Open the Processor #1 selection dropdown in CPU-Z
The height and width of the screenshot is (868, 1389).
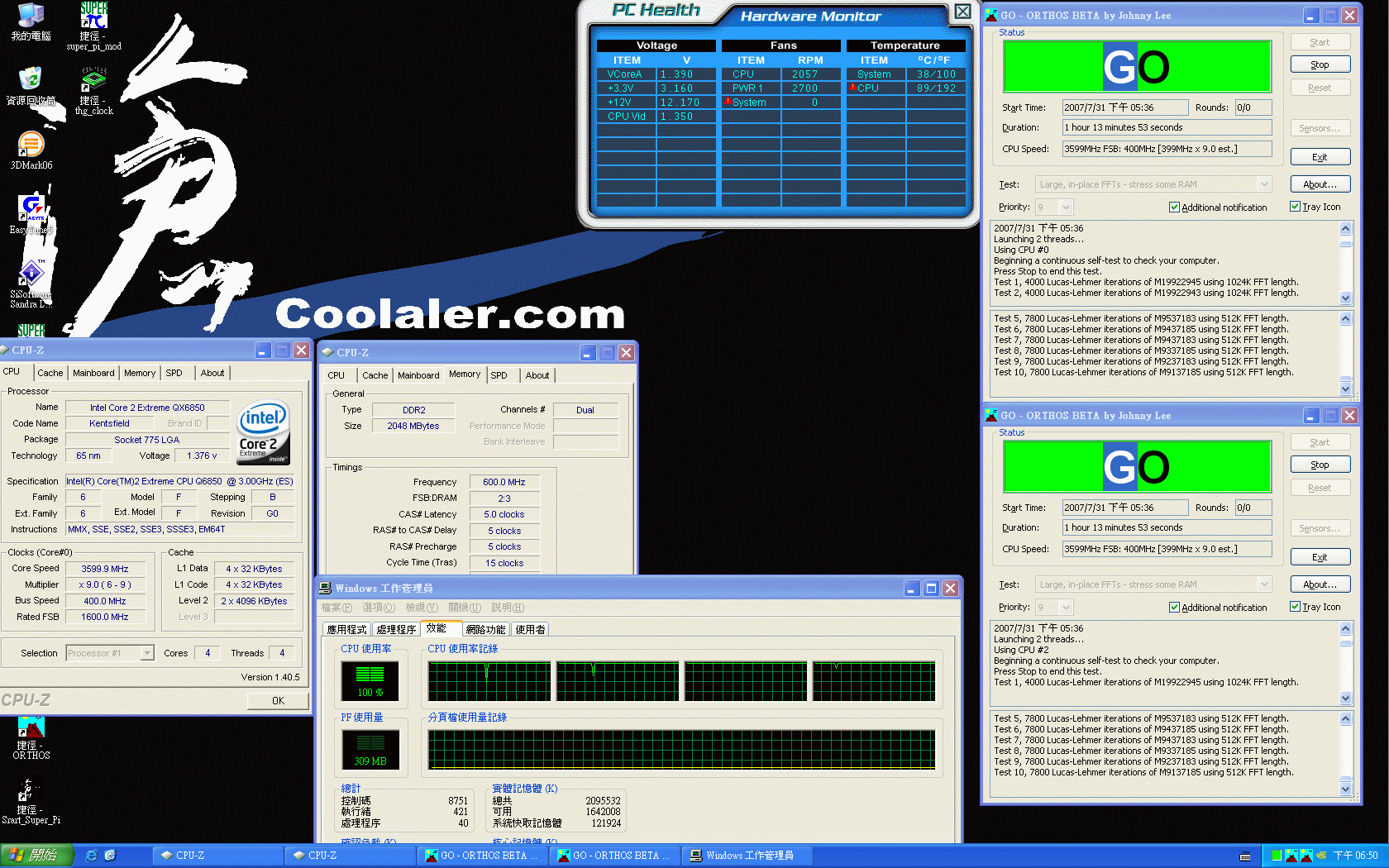[x=146, y=653]
